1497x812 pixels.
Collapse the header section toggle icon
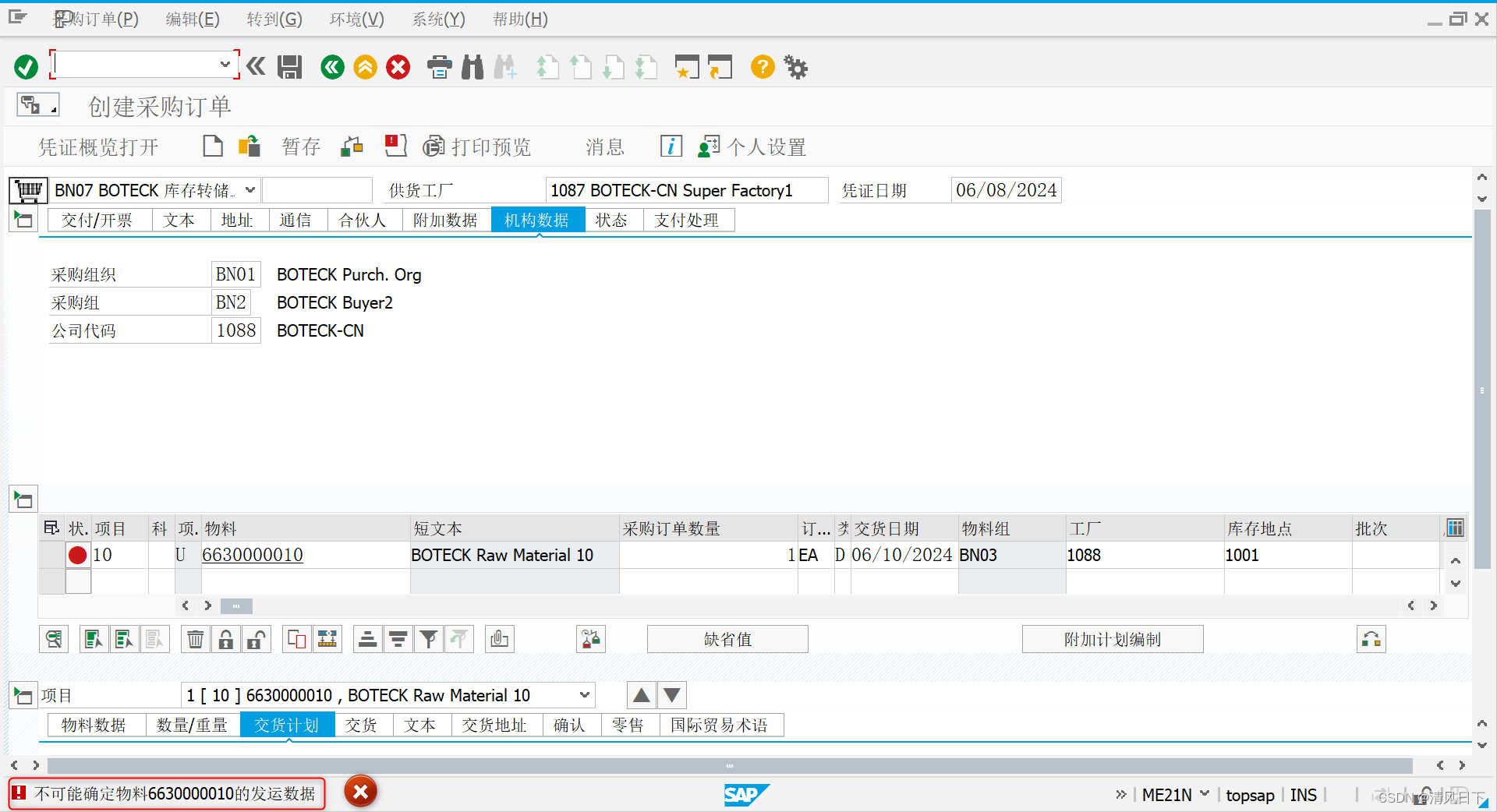pyautogui.click(x=23, y=220)
